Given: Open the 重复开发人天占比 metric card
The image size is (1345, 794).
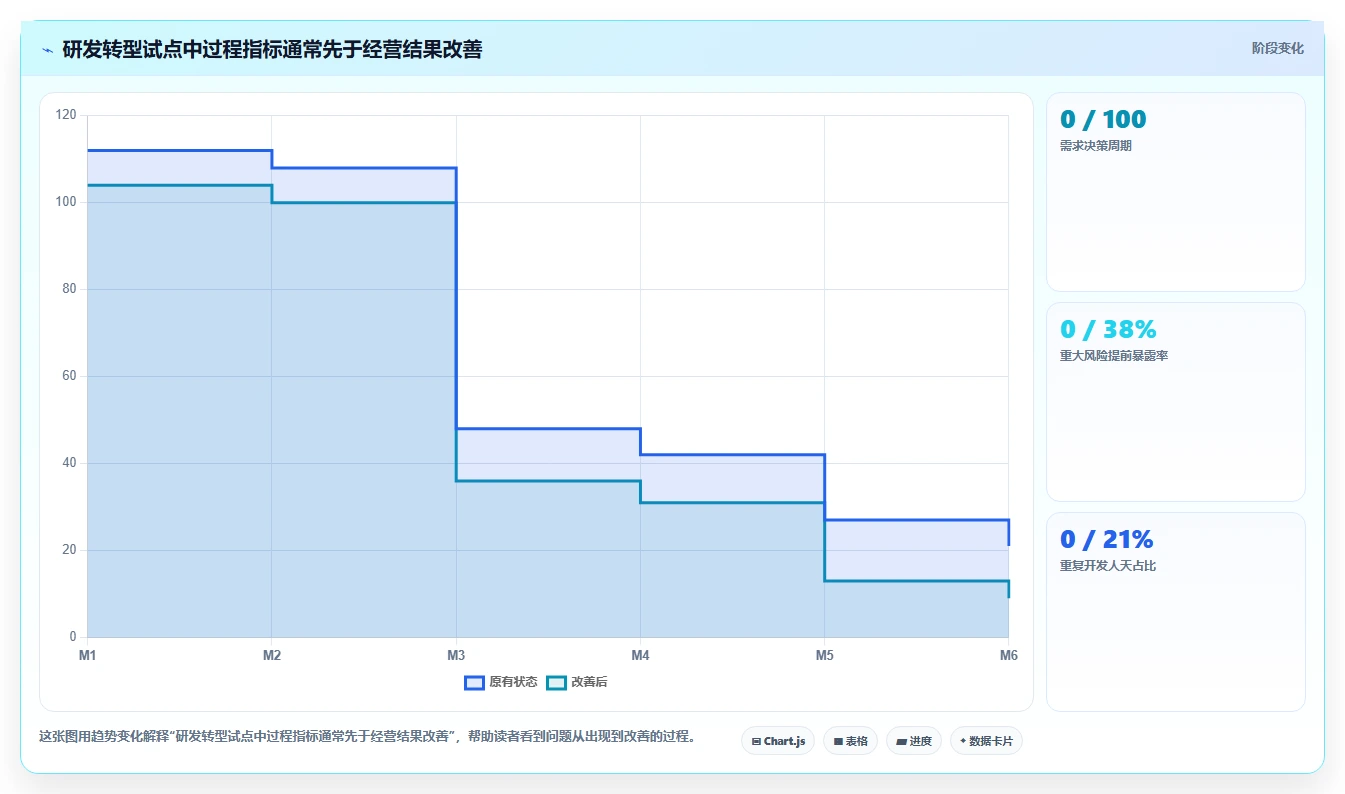Looking at the screenshot, I should pos(1175,611).
